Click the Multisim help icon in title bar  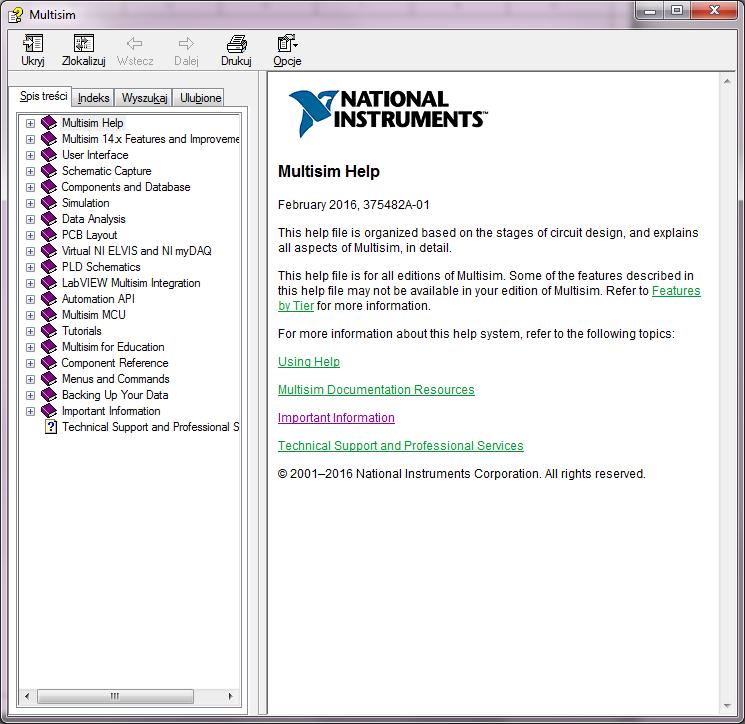click(16, 15)
